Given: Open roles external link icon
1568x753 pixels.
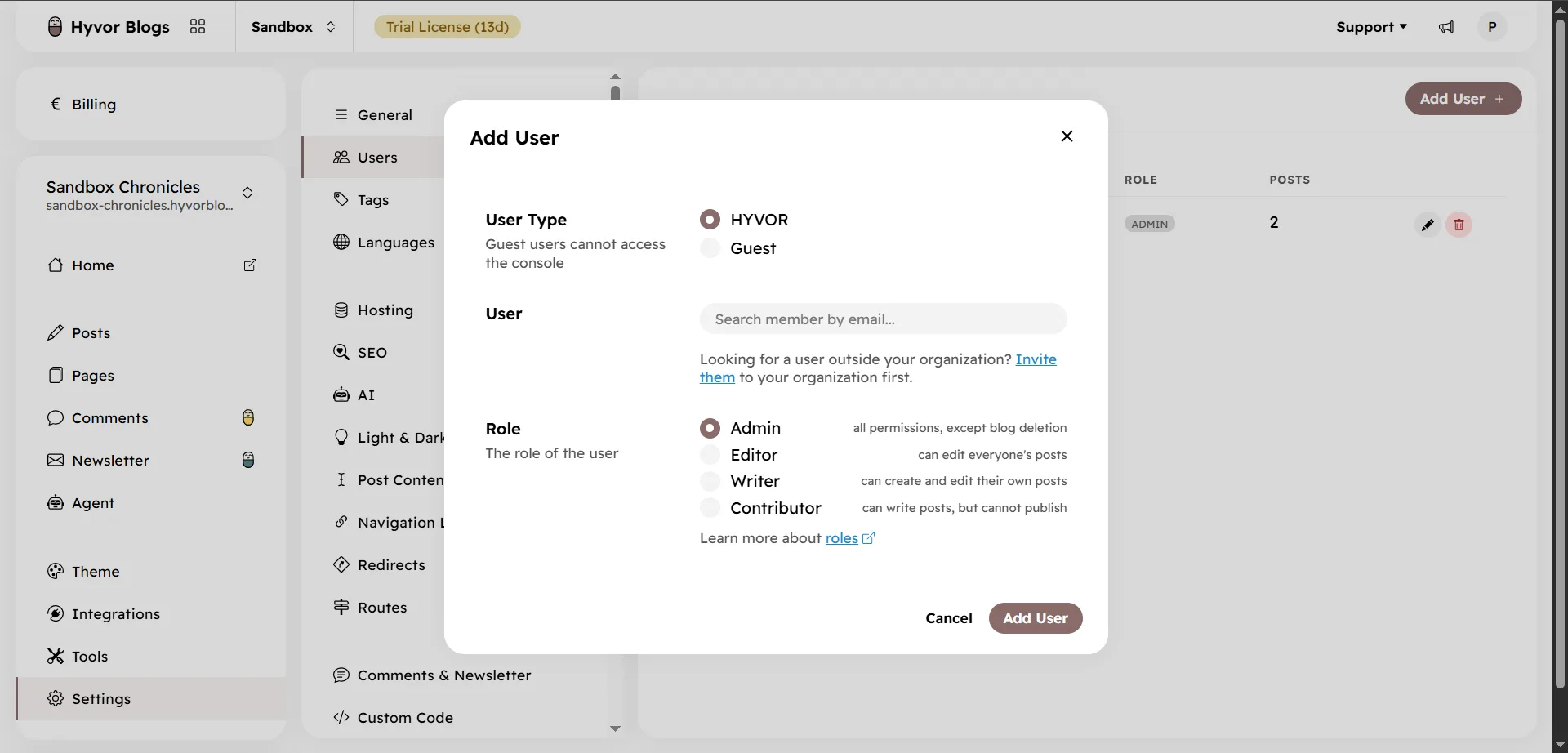Looking at the screenshot, I should [868, 538].
